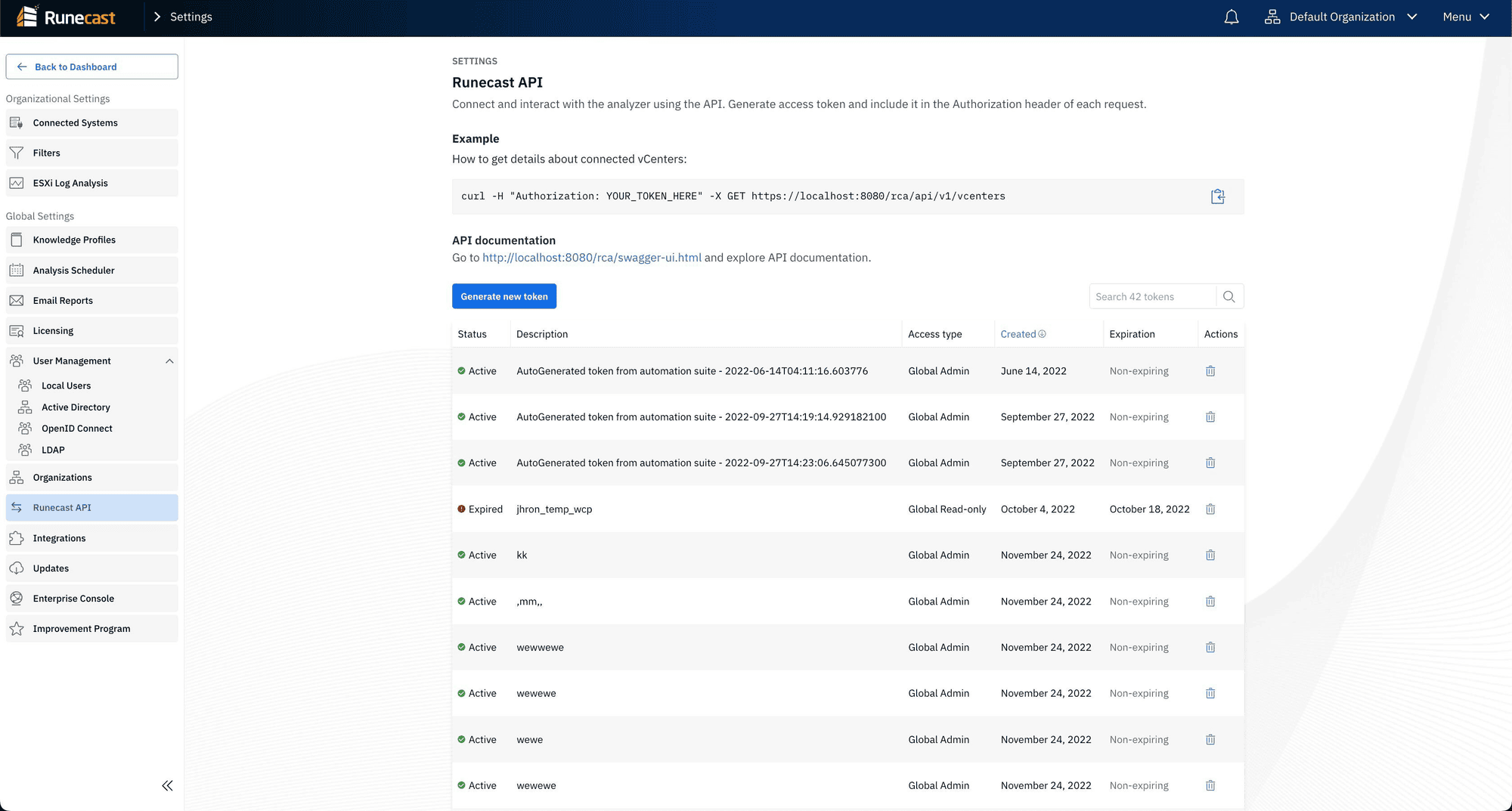Open Email Reports page
The width and height of the screenshot is (1512, 811).
point(92,300)
